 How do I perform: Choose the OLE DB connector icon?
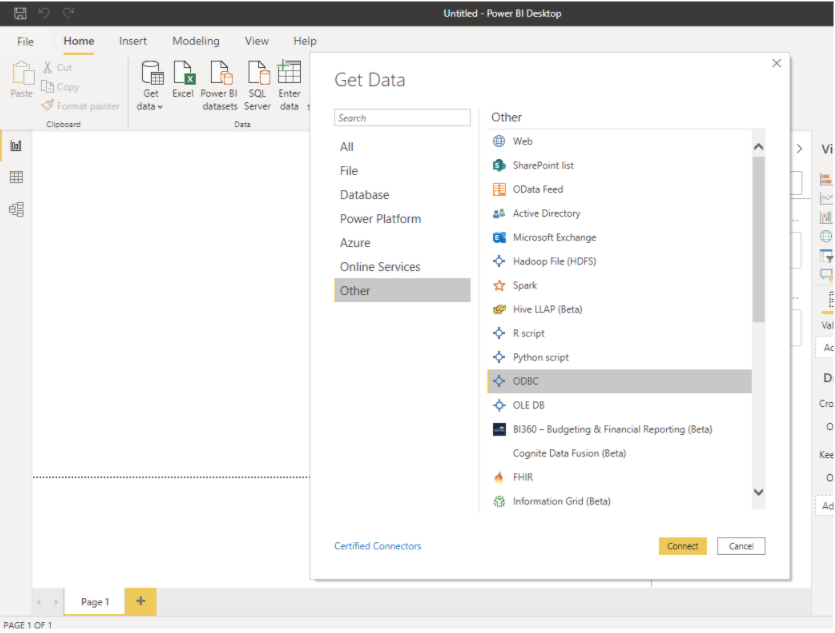tap(499, 405)
